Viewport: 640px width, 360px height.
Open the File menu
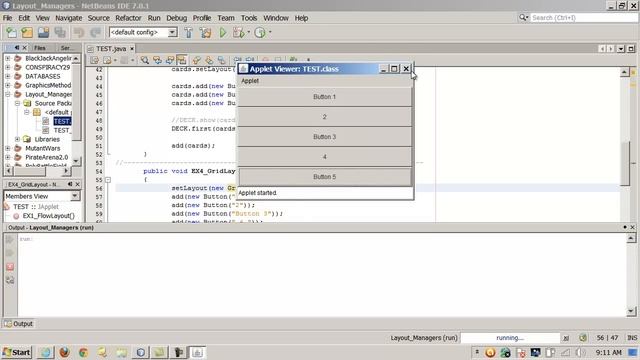[x=7, y=18]
